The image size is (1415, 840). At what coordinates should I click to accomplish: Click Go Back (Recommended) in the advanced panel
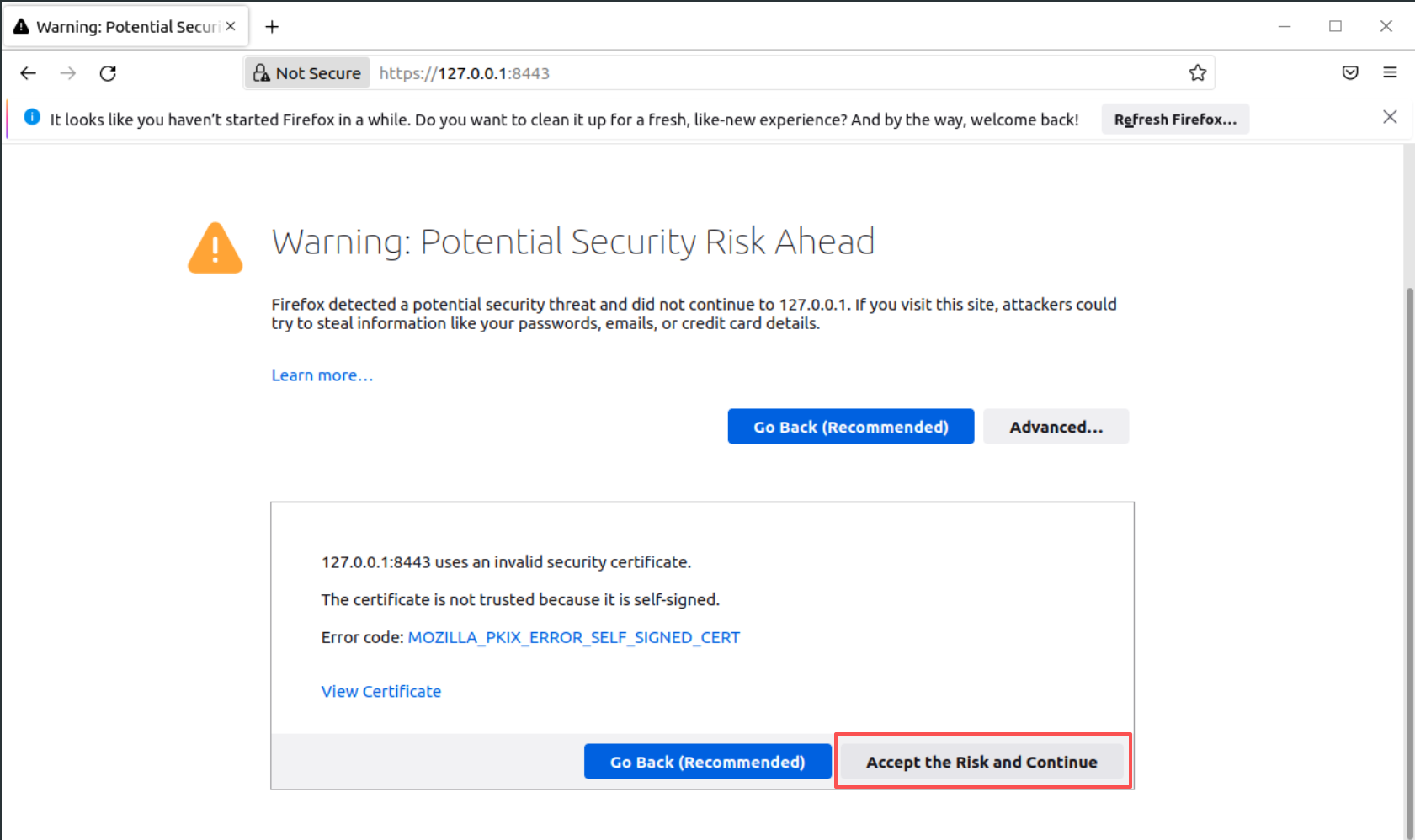click(x=707, y=762)
